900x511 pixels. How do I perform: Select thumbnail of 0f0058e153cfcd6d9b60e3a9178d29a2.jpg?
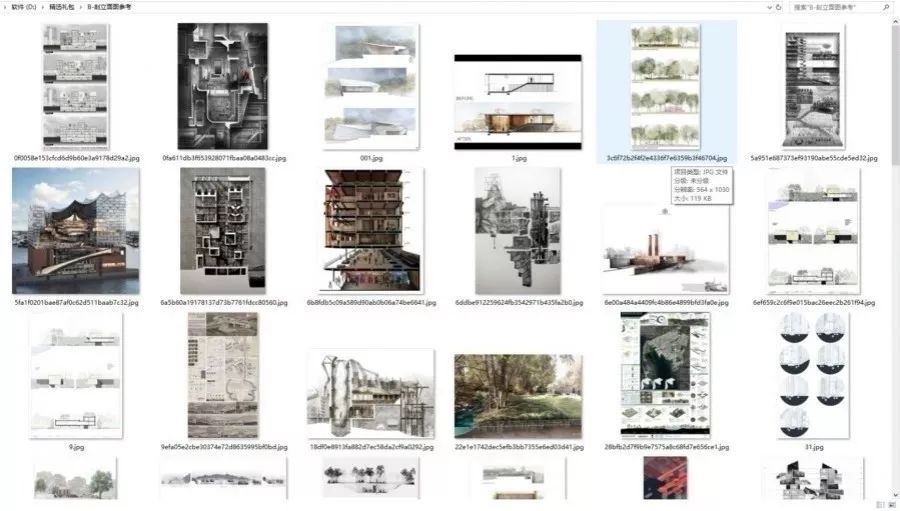tap(76, 87)
